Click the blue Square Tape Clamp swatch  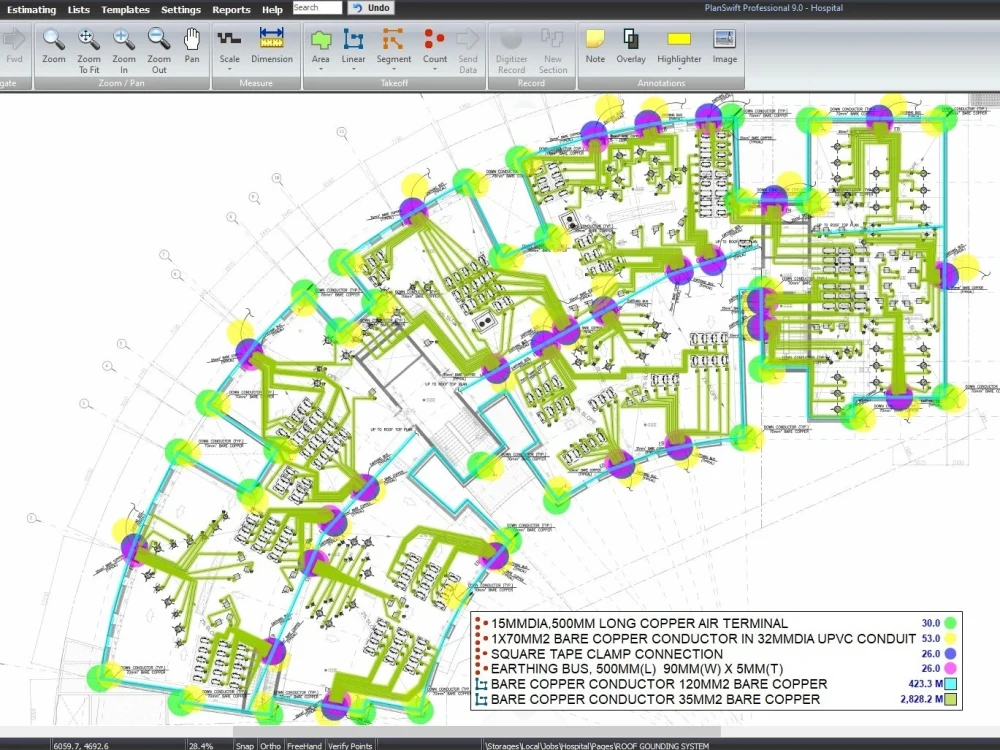point(950,654)
